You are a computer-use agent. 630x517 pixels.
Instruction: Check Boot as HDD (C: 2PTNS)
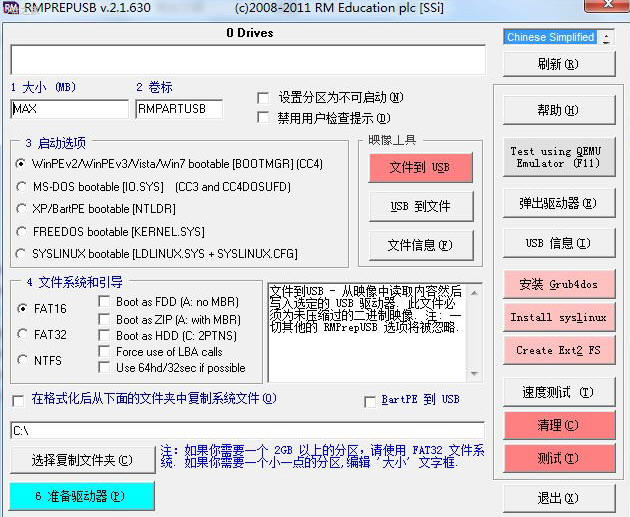(105, 336)
